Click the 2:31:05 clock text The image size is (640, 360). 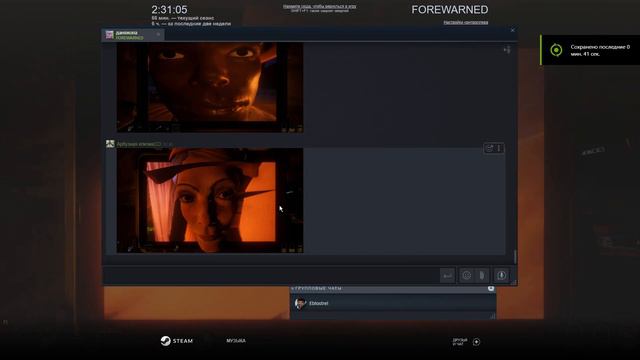pyautogui.click(x=169, y=9)
